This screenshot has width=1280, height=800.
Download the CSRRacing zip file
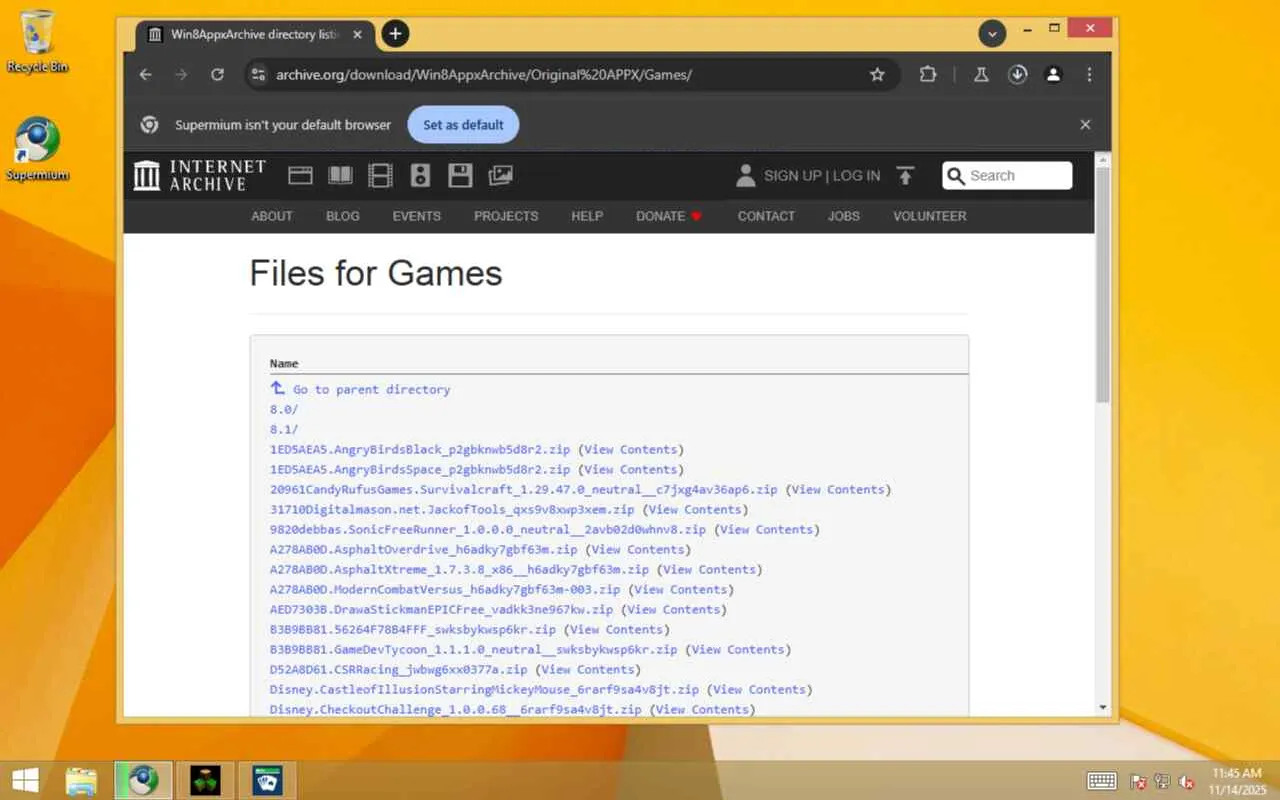(399, 669)
